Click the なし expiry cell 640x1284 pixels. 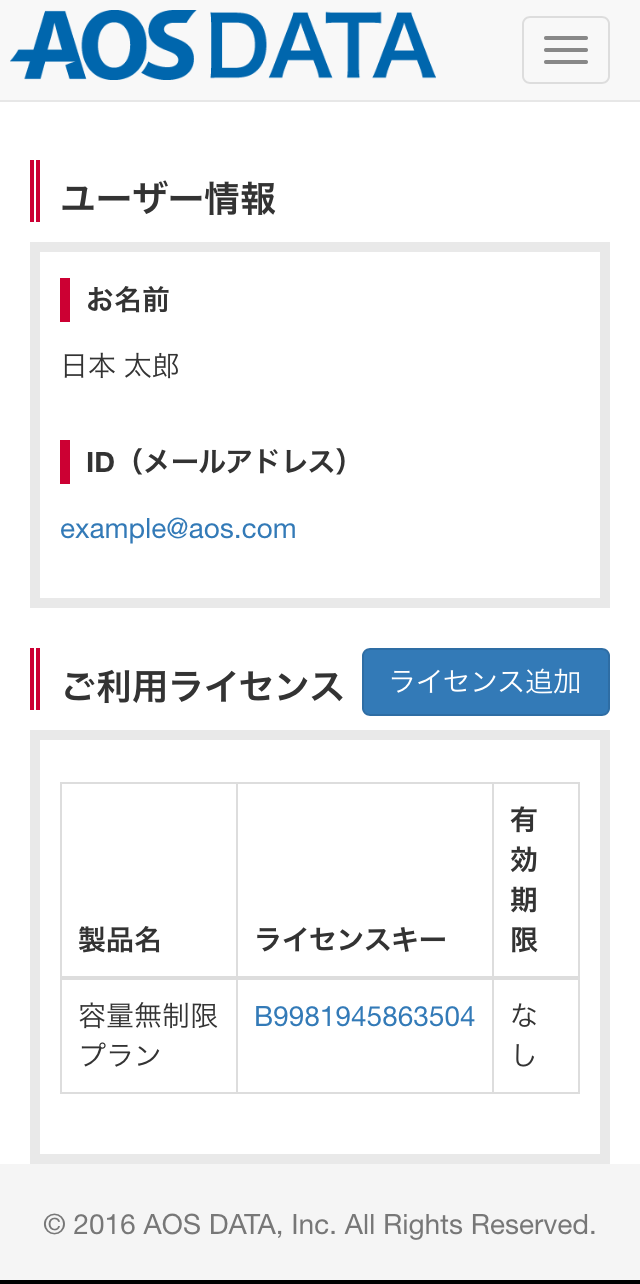coord(524,1036)
